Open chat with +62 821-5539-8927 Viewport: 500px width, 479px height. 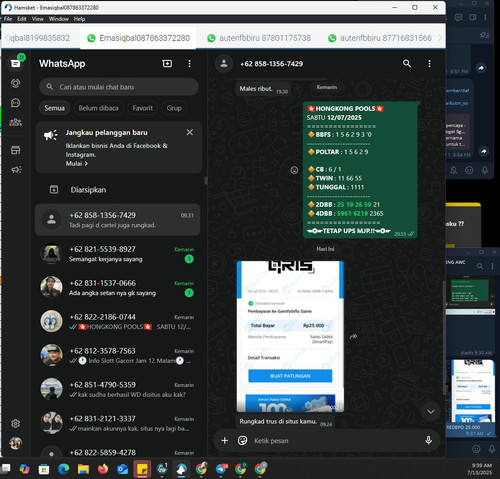pos(118,254)
